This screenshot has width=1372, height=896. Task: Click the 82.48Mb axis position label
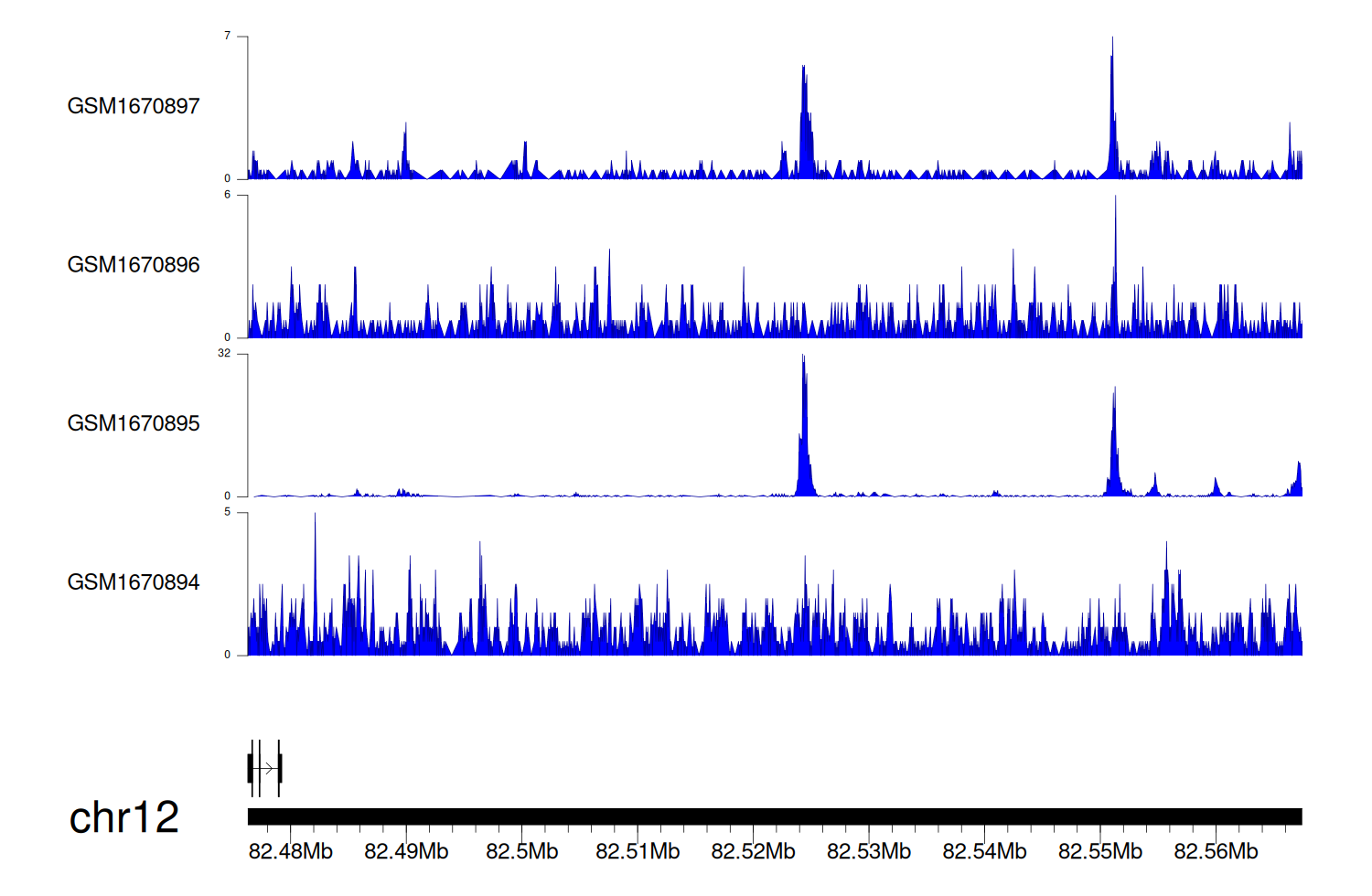tap(291, 851)
